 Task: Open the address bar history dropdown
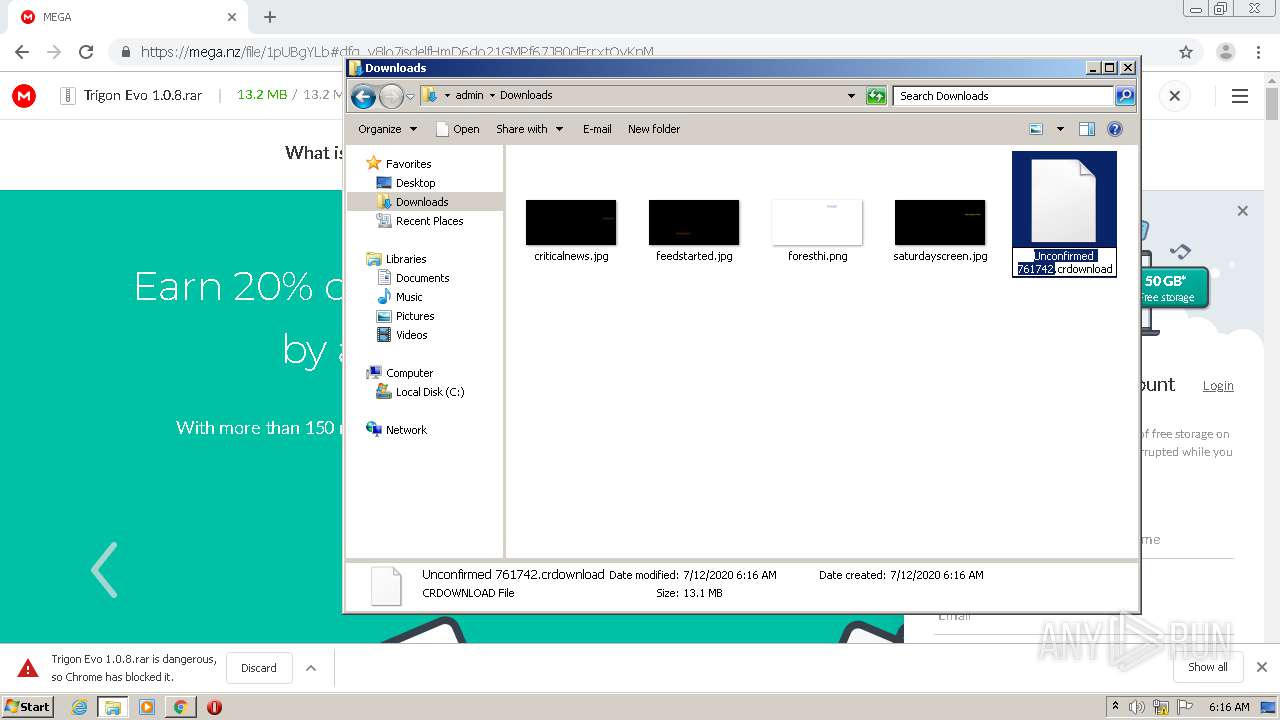click(x=851, y=96)
